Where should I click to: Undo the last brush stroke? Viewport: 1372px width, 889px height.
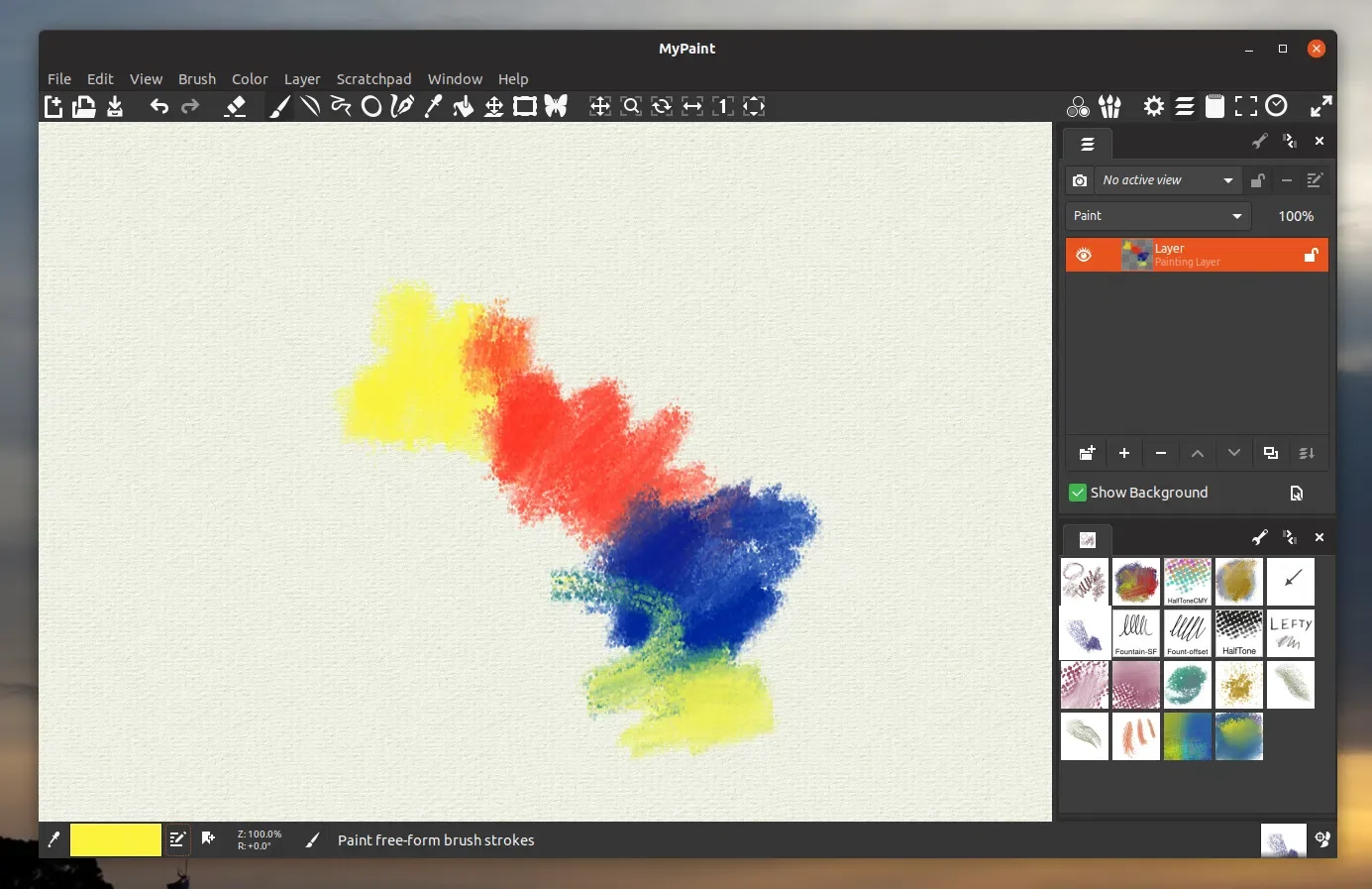[158, 106]
